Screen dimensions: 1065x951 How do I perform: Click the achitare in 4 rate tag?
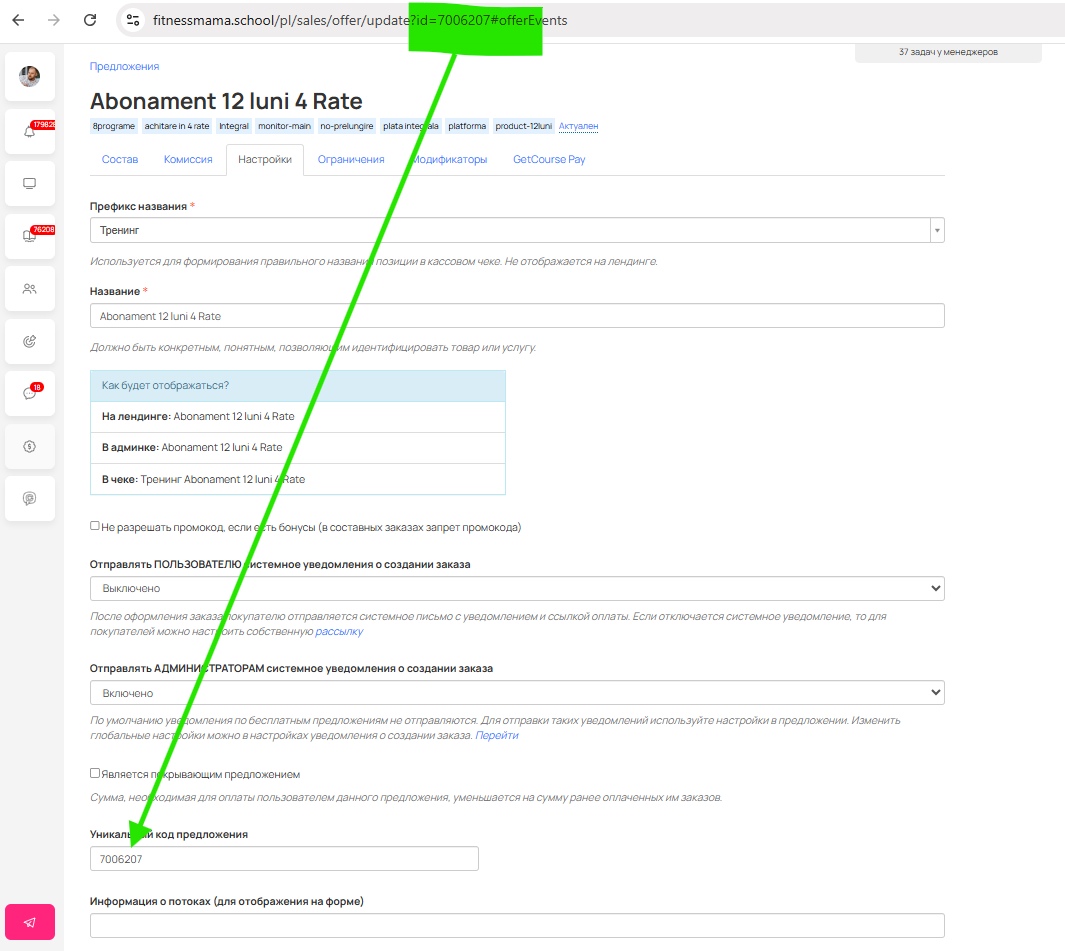pyautogui.click(x=177, y=126)
